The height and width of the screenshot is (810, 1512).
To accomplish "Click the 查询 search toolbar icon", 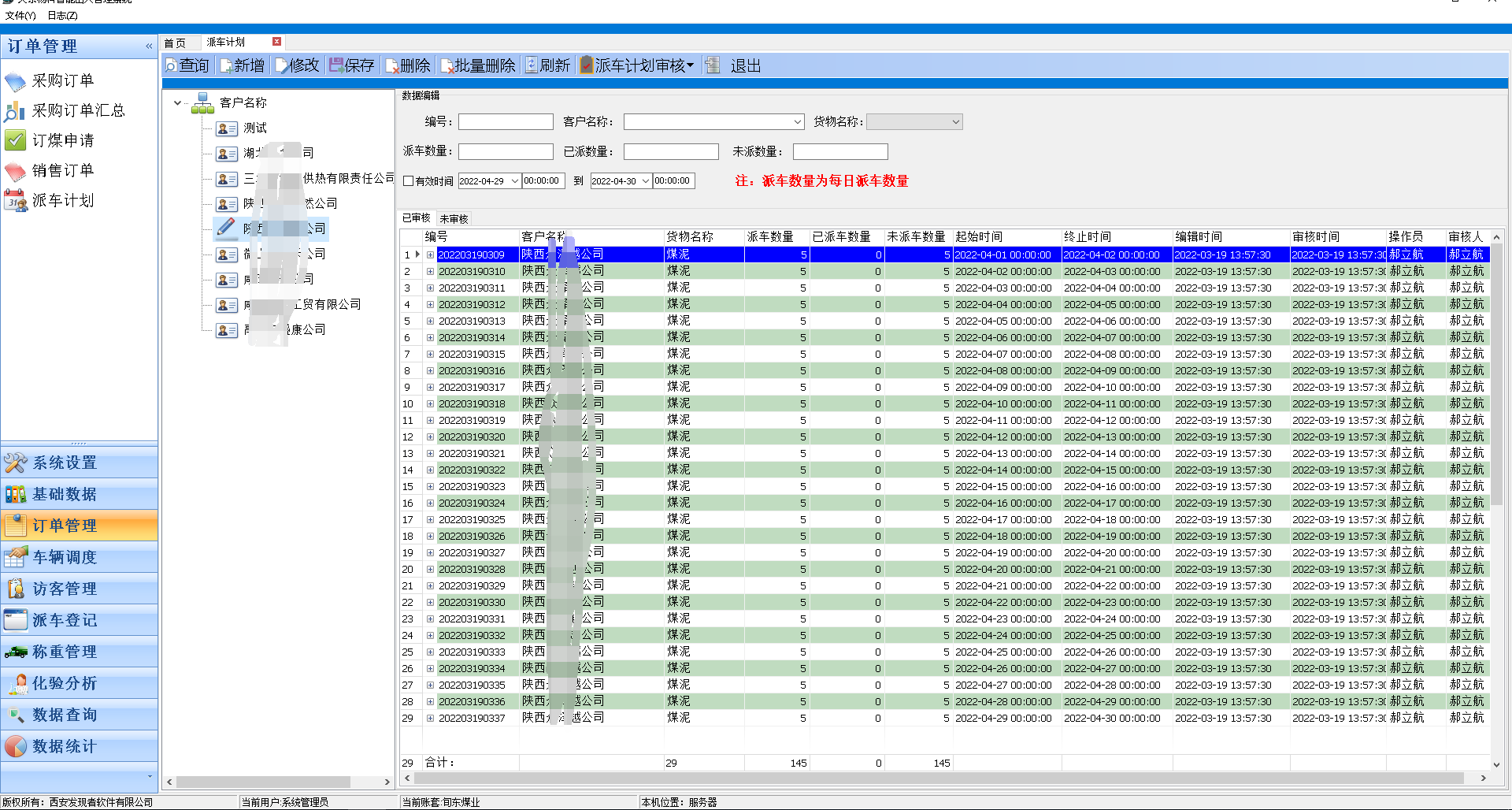I will (x=171, y=66).
